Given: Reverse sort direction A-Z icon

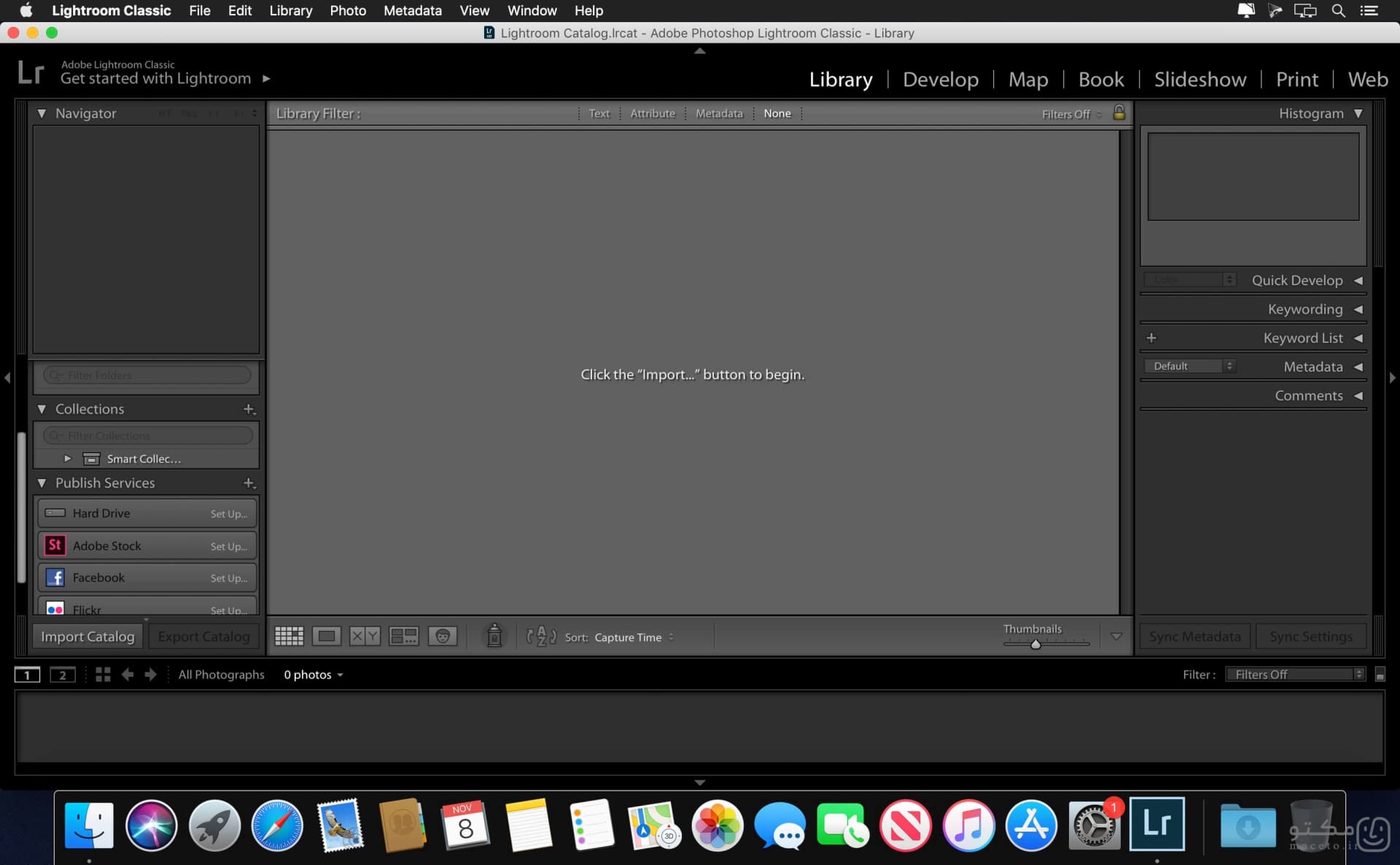Looking at the screenshot, I should click(x=541, y=636).
